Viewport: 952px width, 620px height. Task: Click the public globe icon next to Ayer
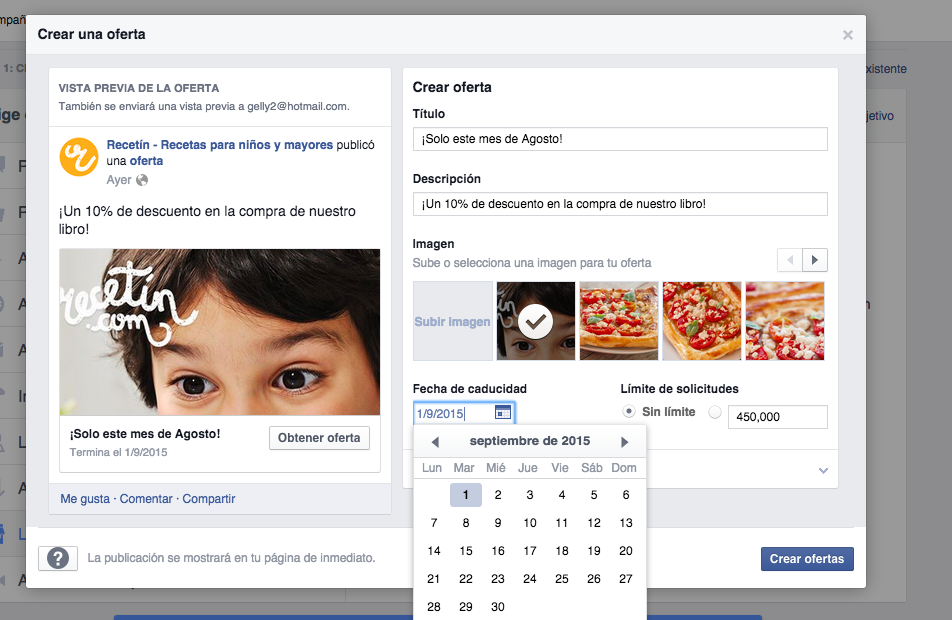[x=142, y=180]
